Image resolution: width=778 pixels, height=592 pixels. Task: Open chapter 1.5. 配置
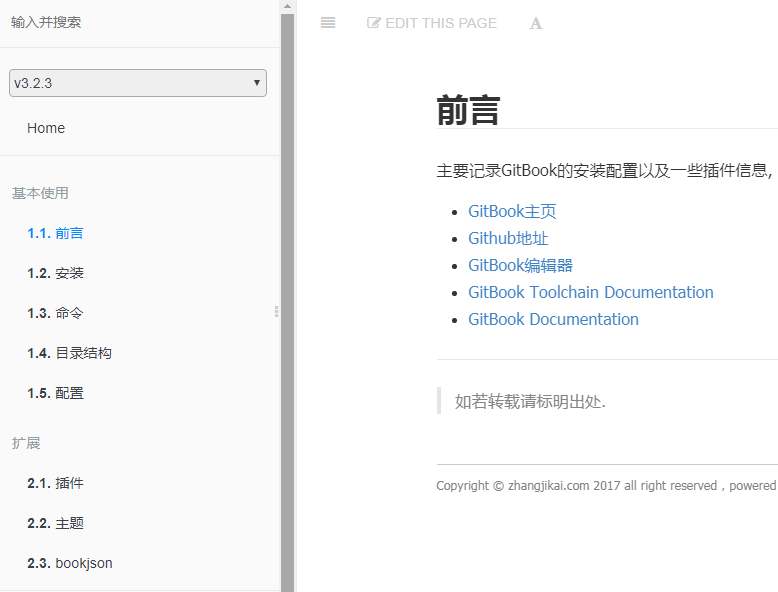coord(55,393)
